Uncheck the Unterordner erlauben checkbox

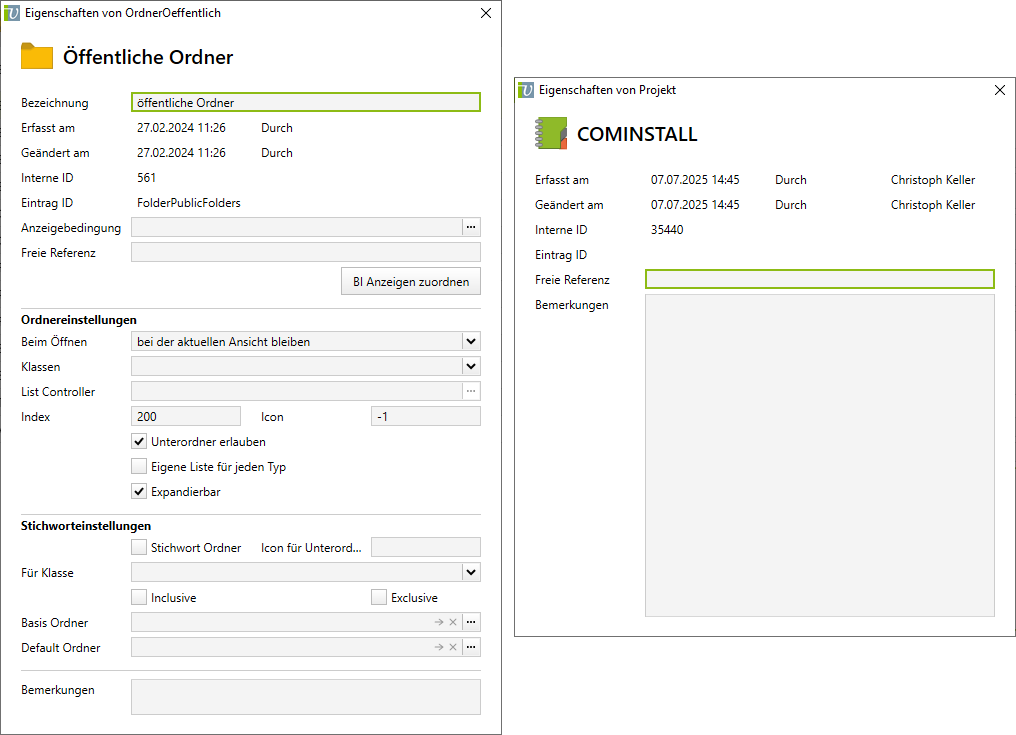pyautogui.click(x=140, y=441)
